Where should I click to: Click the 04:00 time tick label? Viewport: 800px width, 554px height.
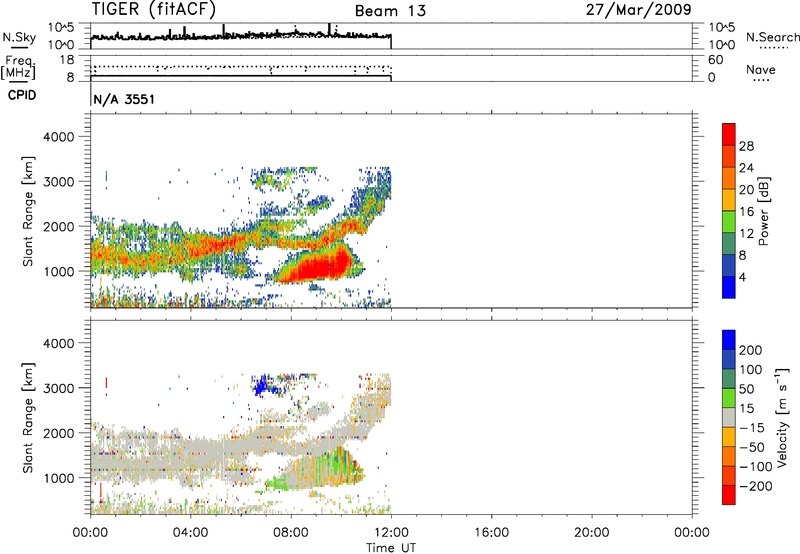190,533
